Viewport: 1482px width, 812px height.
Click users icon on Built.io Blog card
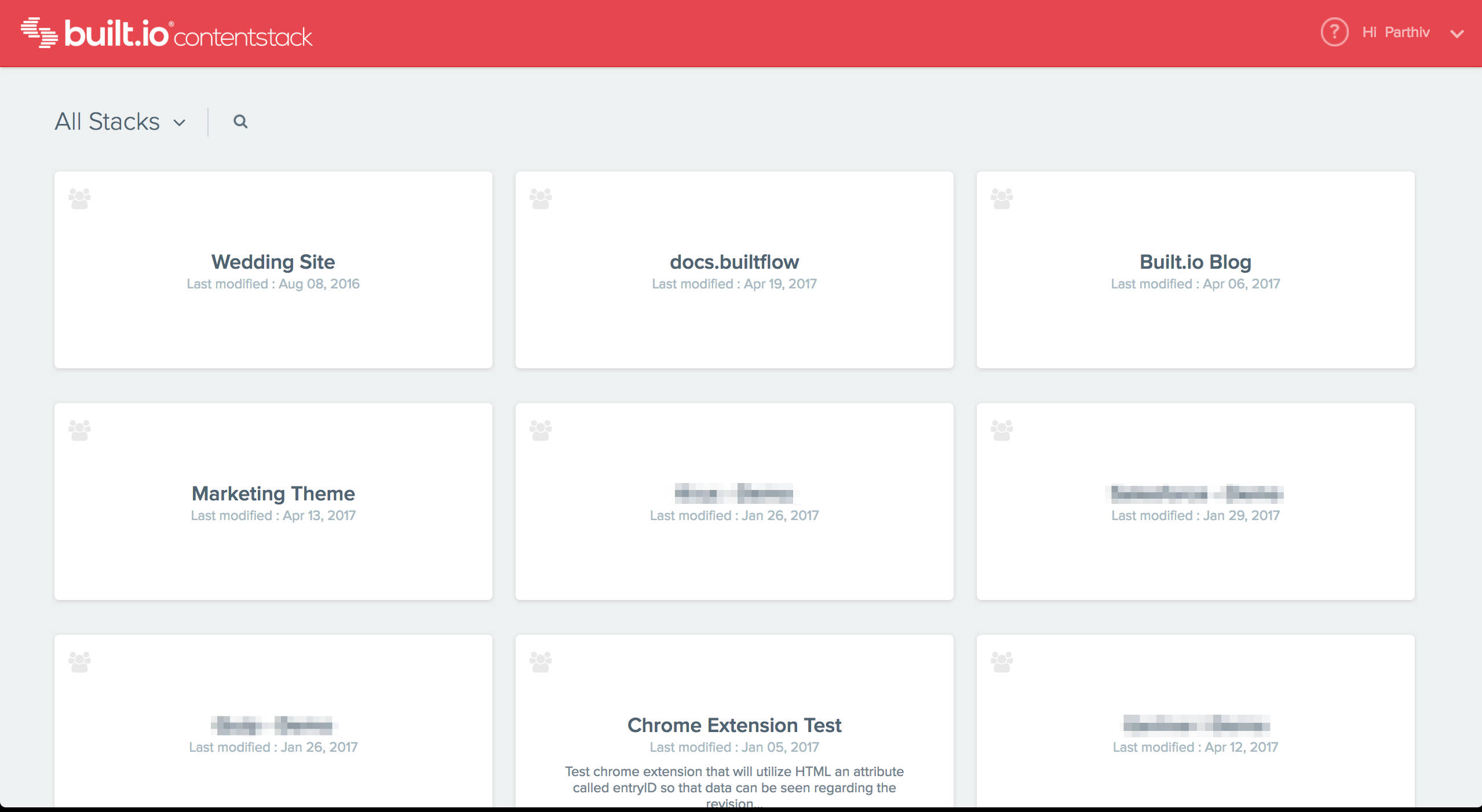(1002, 199)
